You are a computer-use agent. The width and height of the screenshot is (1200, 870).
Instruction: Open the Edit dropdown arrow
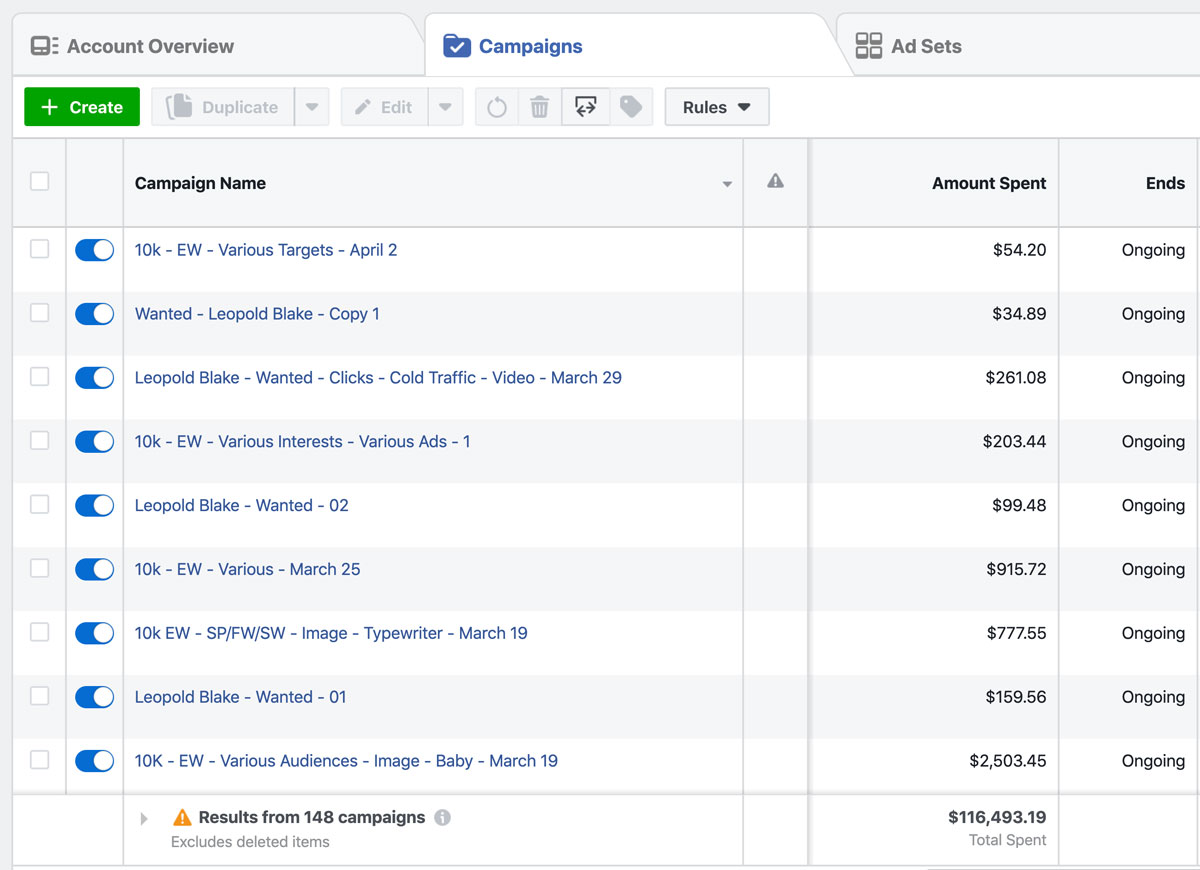coord(445,107)
